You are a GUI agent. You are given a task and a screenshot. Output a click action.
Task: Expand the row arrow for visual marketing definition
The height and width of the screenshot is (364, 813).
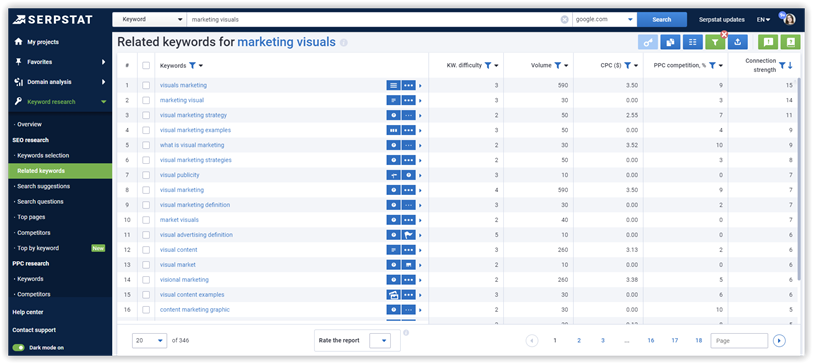pos(420,205)
